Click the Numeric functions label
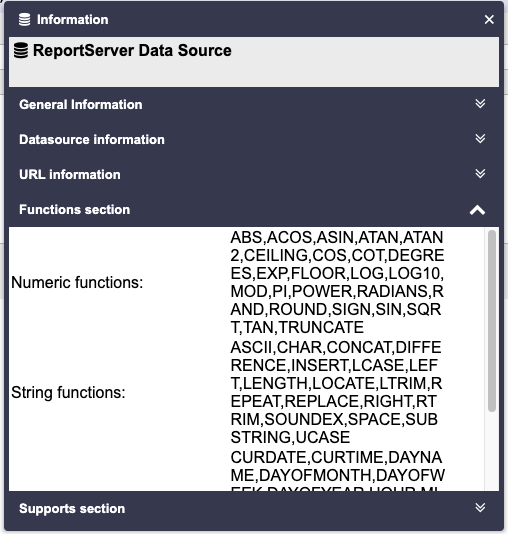Screen dimensions: 508x537 coord(77,283)
